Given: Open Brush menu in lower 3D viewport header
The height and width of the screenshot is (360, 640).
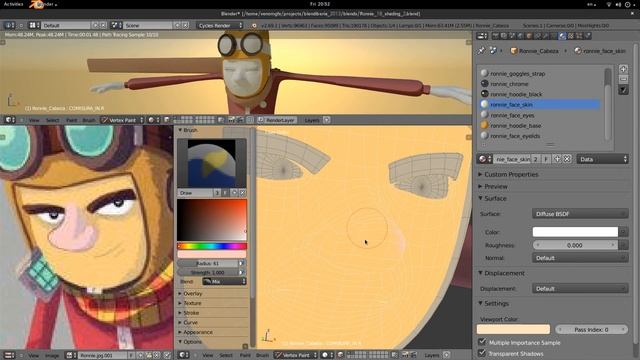Looking at the screenshot, I should [x=262, y=355].
